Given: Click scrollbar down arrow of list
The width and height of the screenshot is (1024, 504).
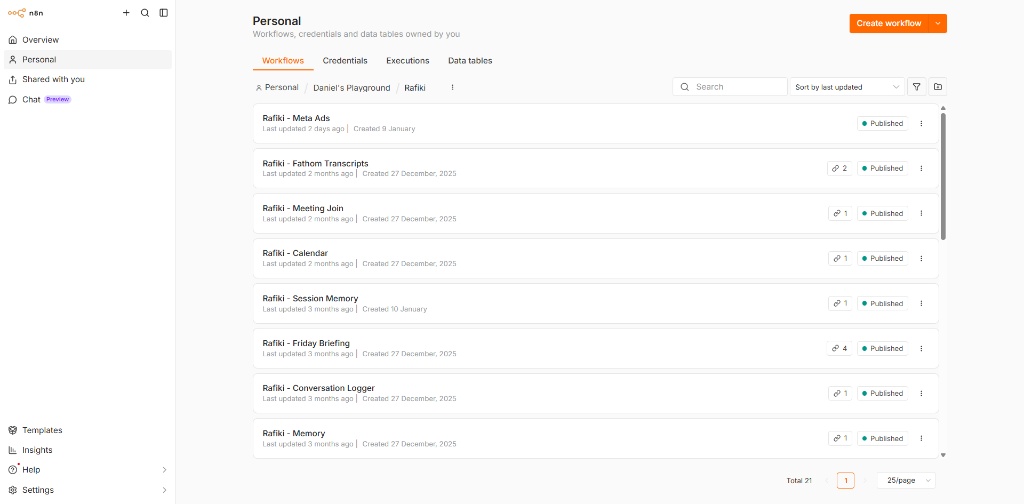Looking at the screenshot, I should click(x=943, y=455).
